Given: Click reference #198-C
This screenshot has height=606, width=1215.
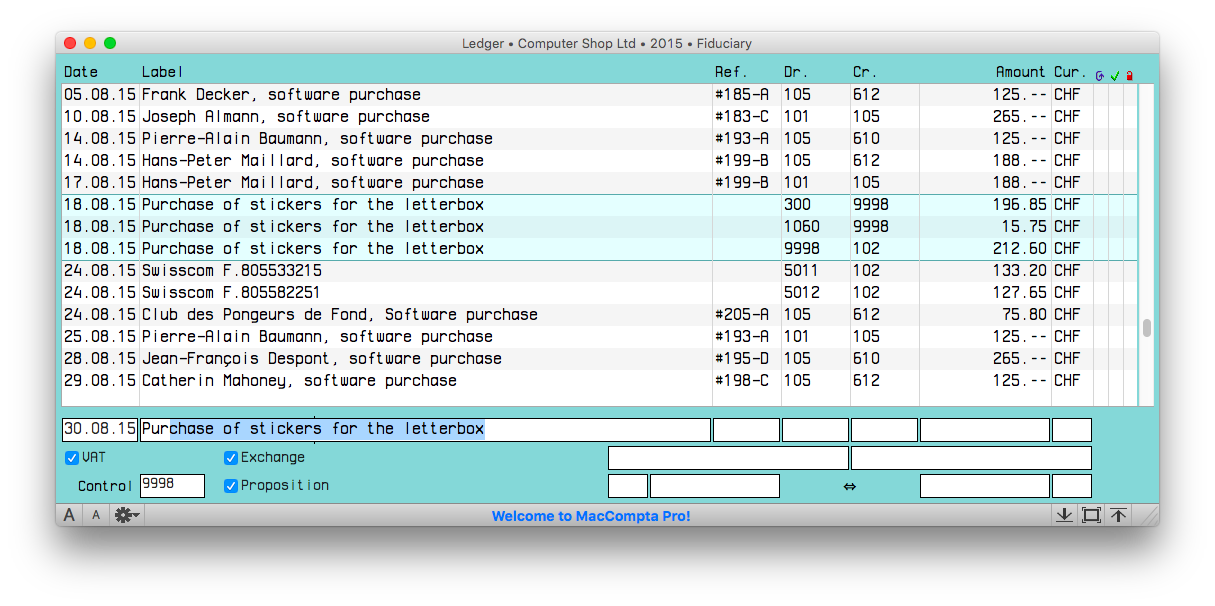Looking at the screenshot, I should [x=742, y=381].
